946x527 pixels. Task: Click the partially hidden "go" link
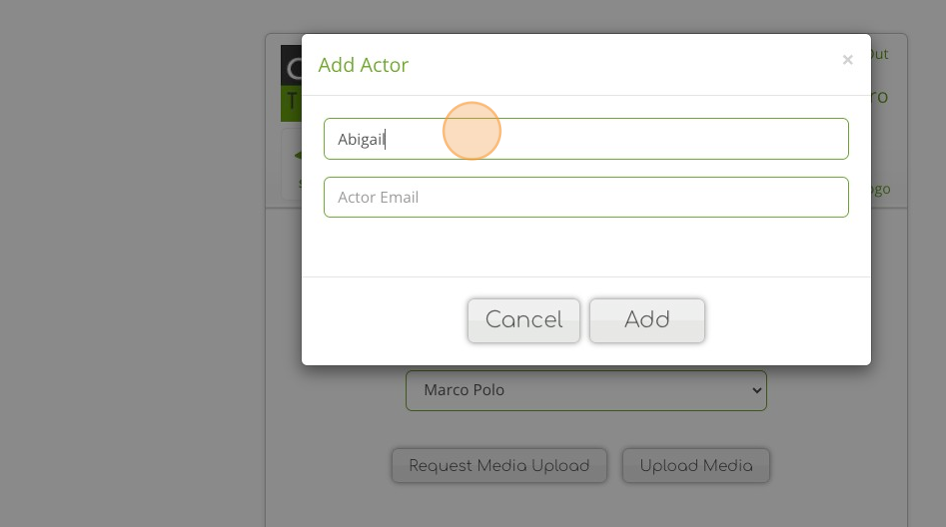tap(880, 189)
